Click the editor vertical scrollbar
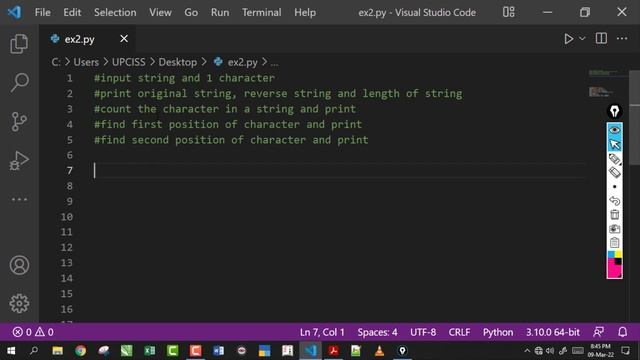This screenshot has height=360, width=640. [x=634, y=118]
